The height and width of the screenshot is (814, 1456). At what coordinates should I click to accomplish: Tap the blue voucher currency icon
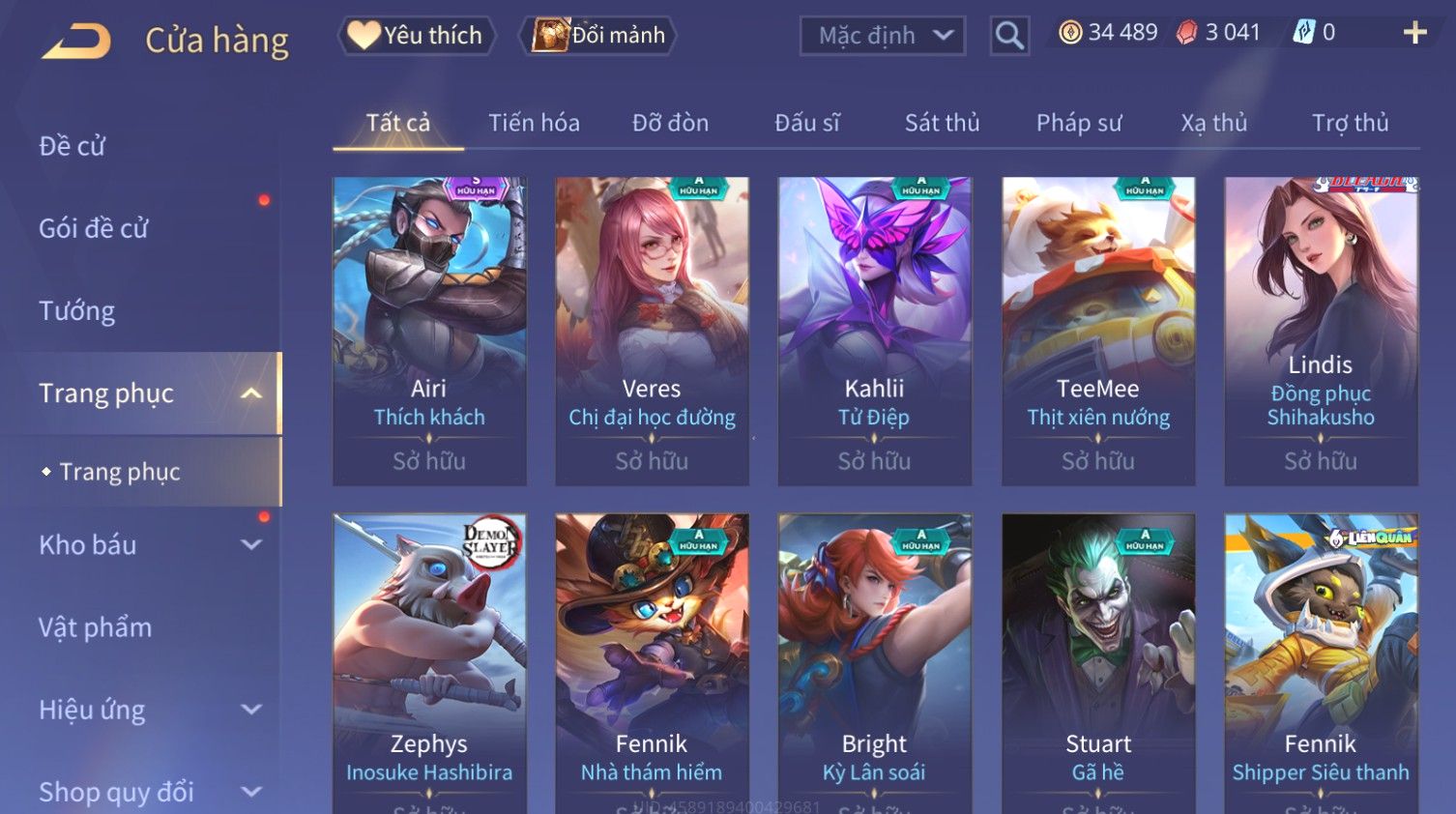click(x=1304, y=33)
